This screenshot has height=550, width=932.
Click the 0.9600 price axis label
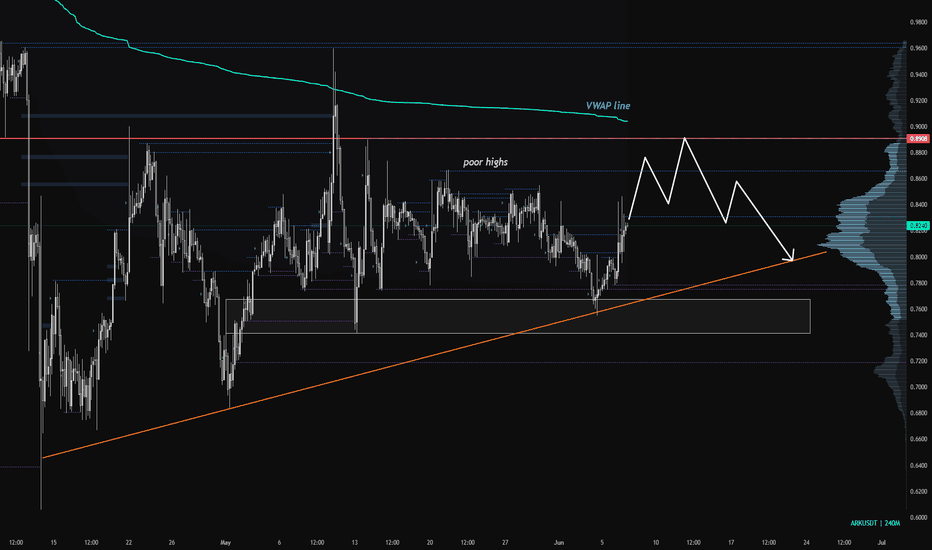[918, 48]
